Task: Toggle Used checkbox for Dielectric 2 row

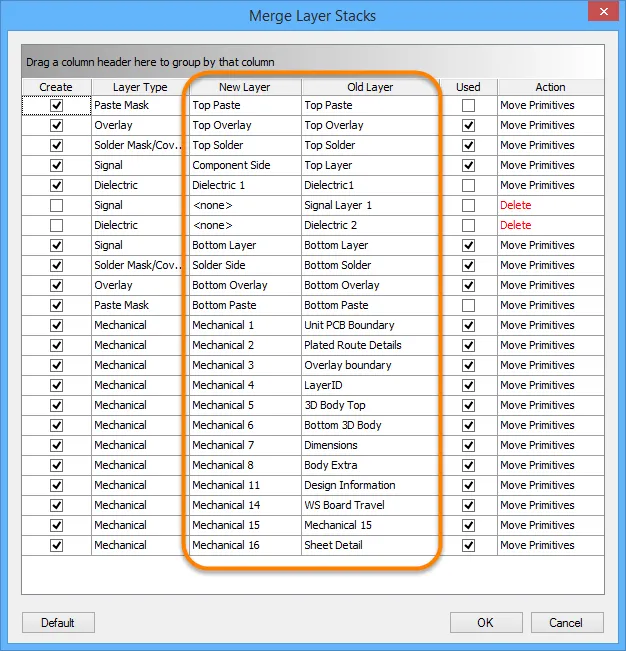Action: click(468, 225)
